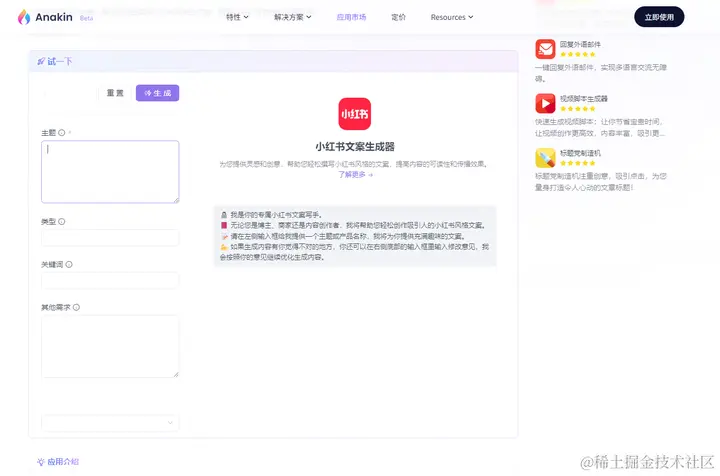The height and width of the screenshot is (476, 720).
Task: Click the 关键词 input field
Action: [110, 280]
